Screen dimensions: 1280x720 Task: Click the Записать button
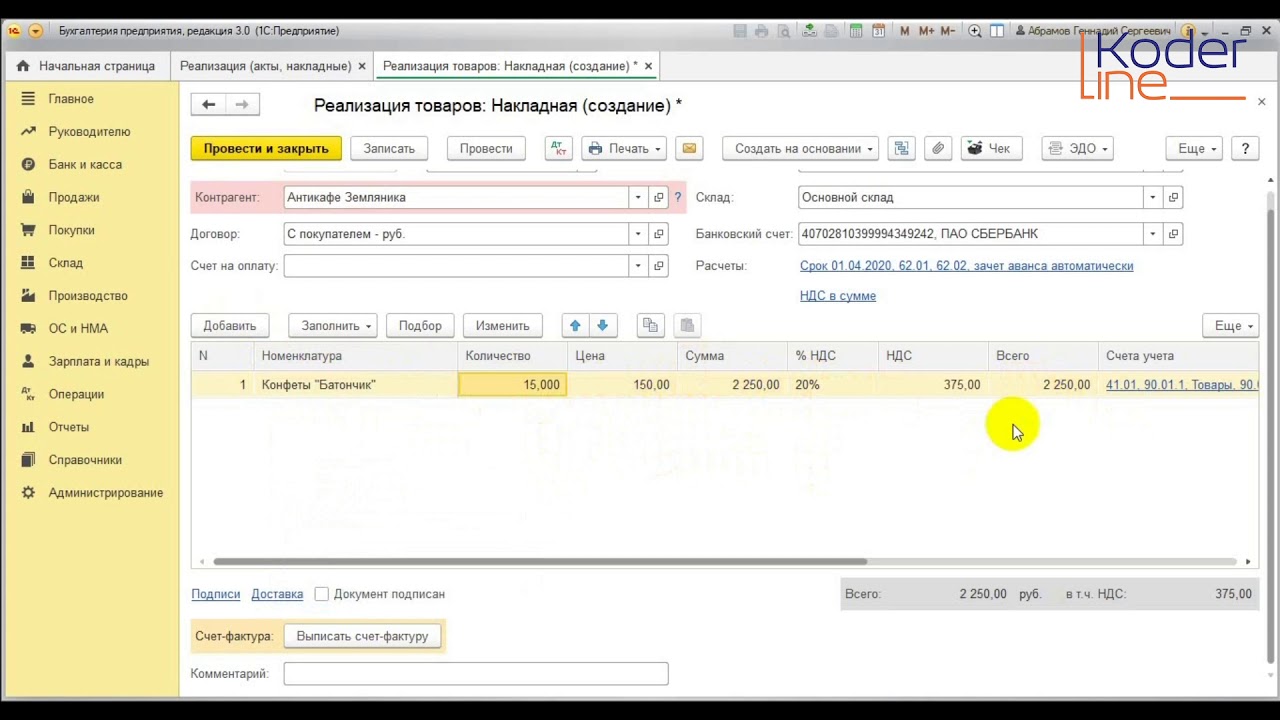tap(389, 148)
